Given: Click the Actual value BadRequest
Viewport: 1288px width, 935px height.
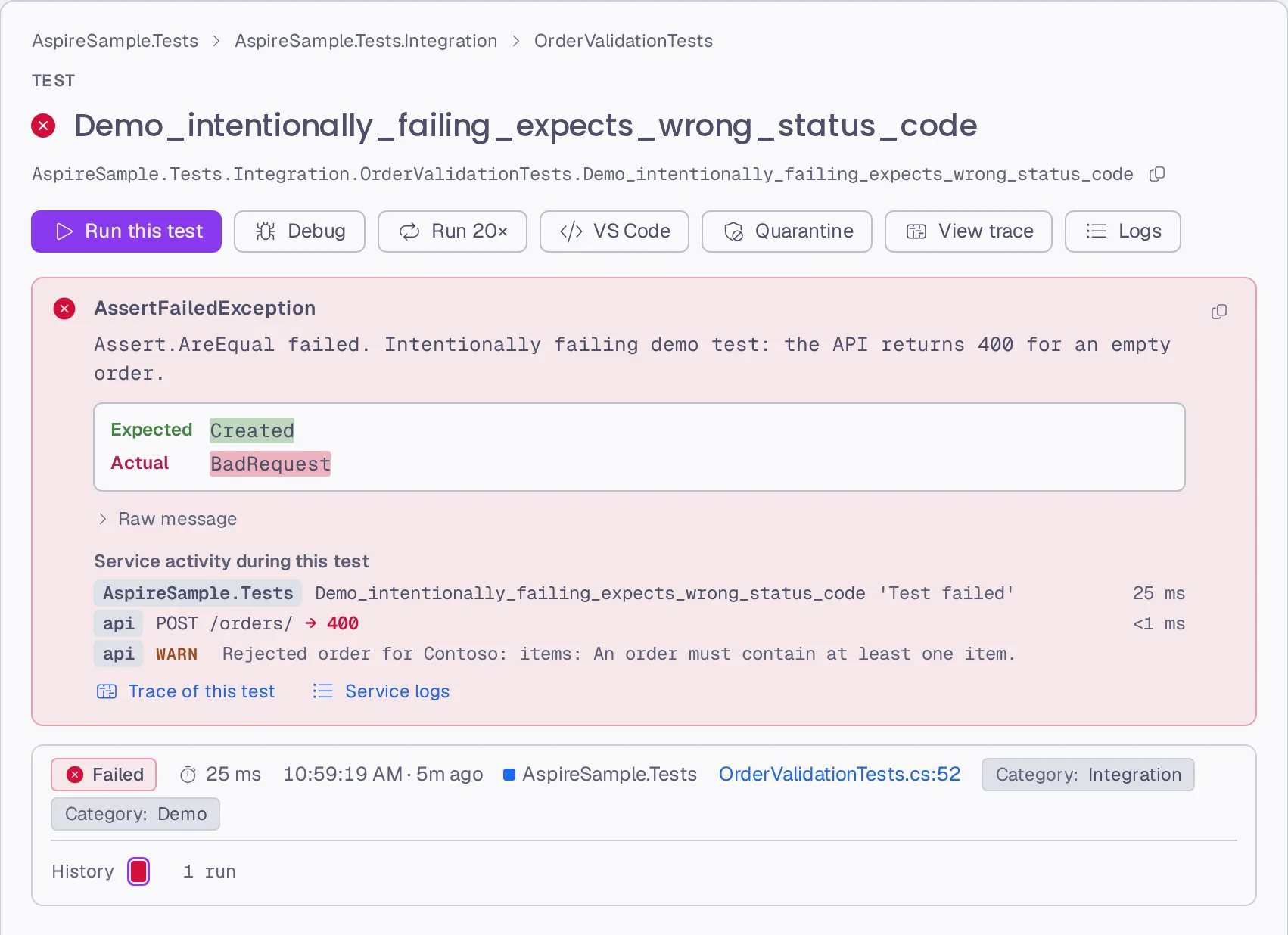Looking at the screenshot, I should 270,464.
